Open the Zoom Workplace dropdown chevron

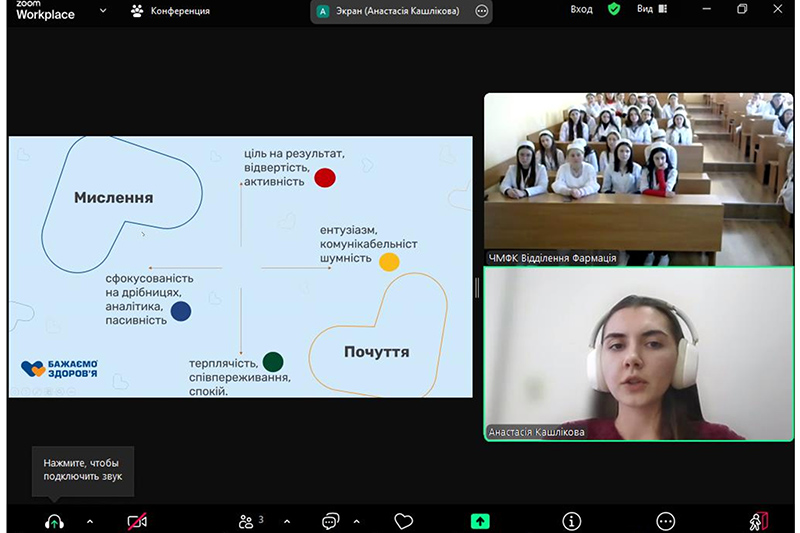click(x=103, y=11)
